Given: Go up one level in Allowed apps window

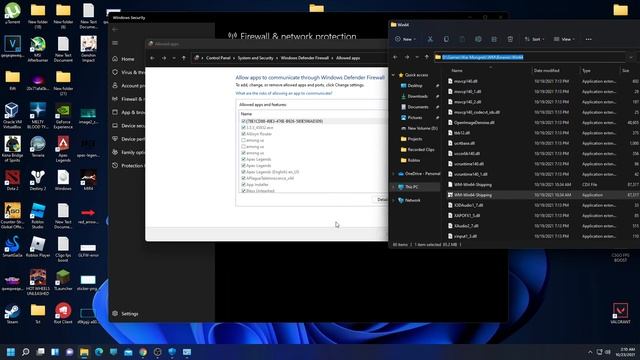Looking at the screenshot, I should pos(184,58).
